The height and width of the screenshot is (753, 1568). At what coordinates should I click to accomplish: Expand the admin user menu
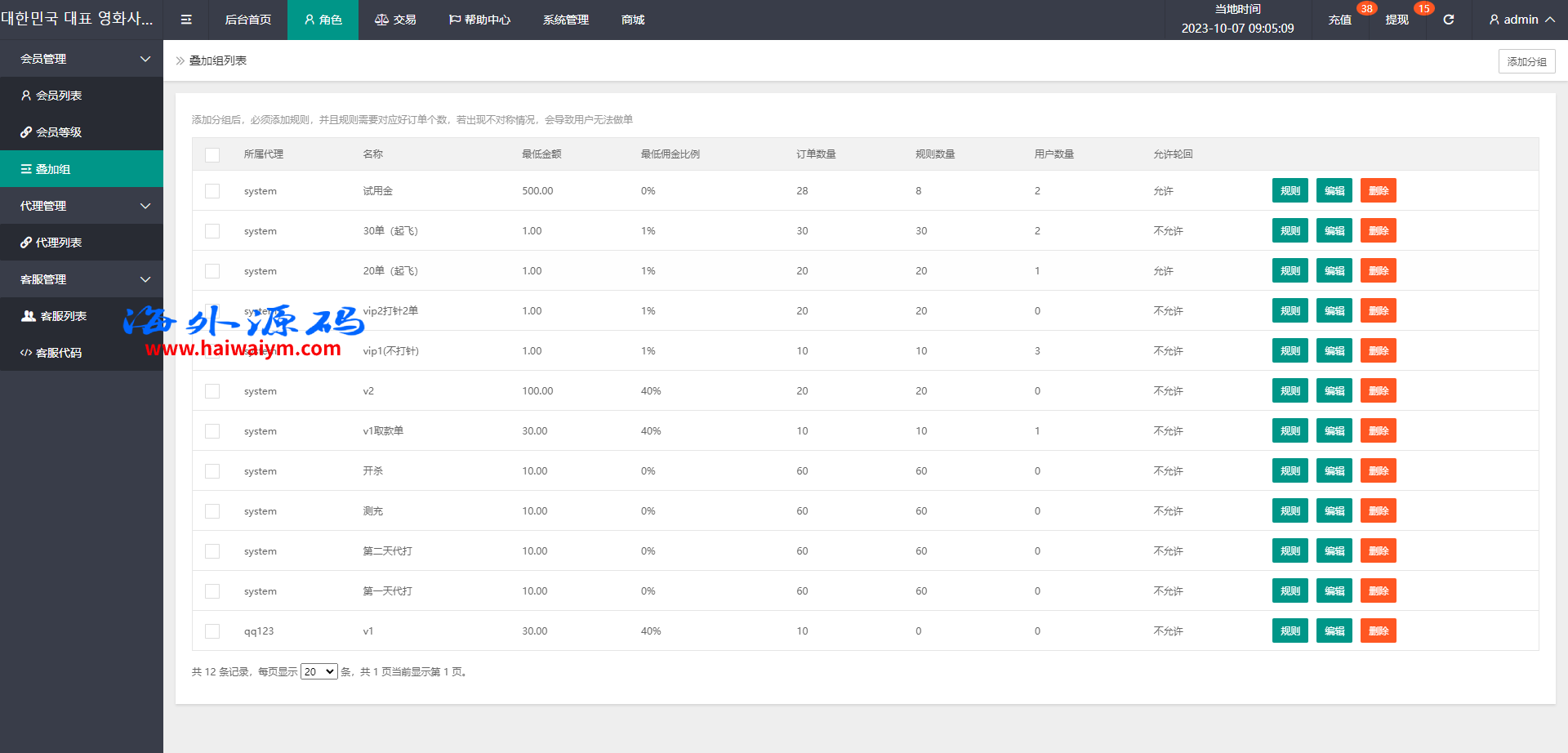(1521, 20)
